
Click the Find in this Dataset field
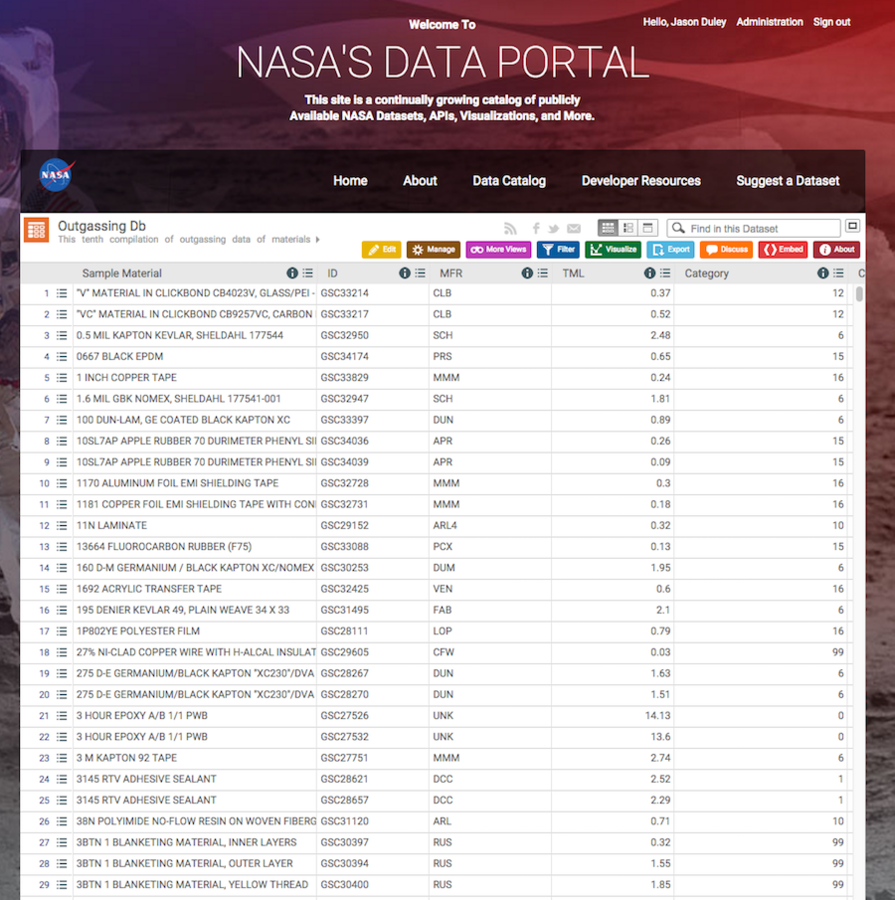754,228
